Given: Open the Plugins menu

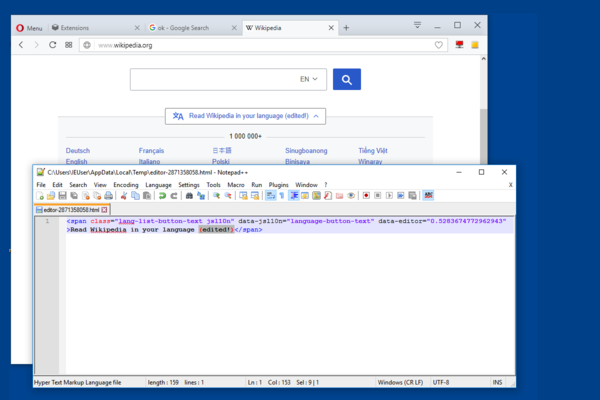Looking at the screenshot, I should [x=278, y=185].
